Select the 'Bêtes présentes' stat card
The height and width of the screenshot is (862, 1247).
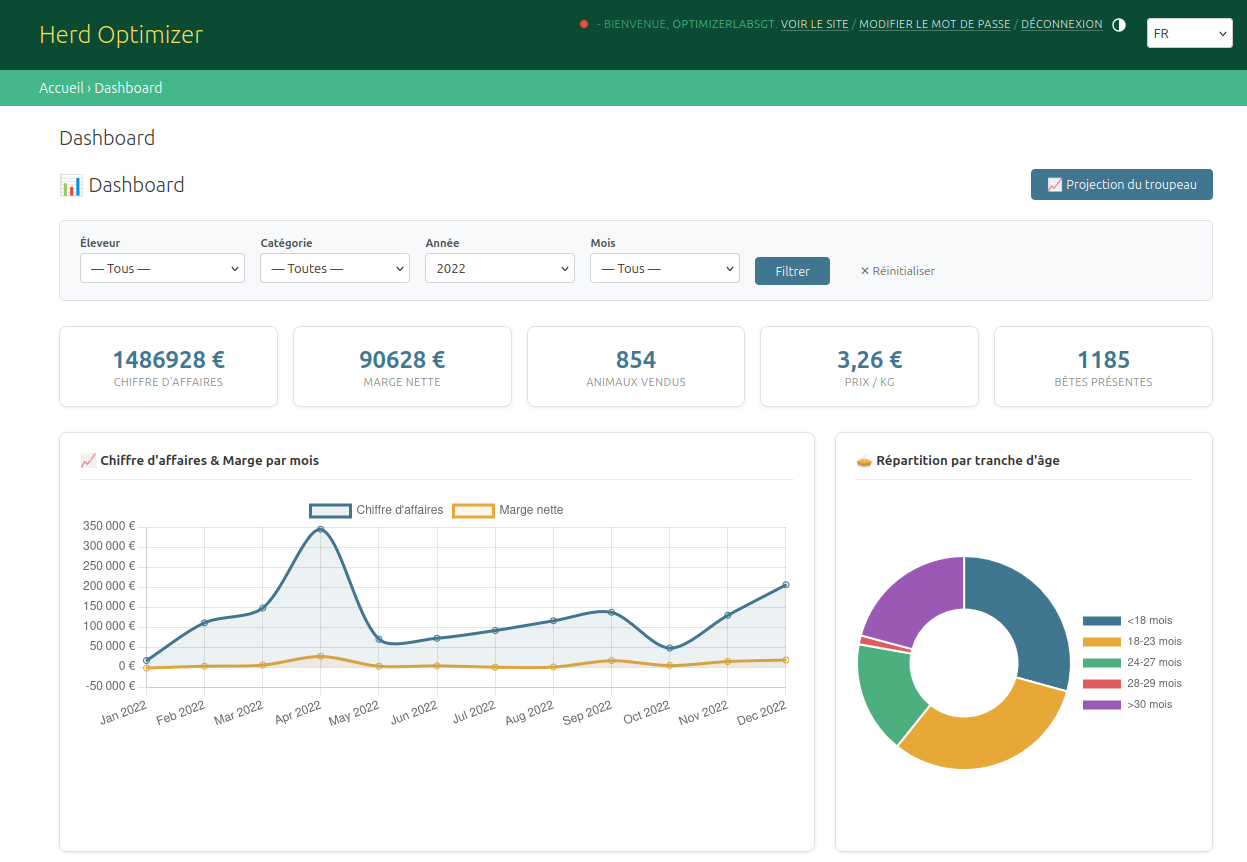1103,366
